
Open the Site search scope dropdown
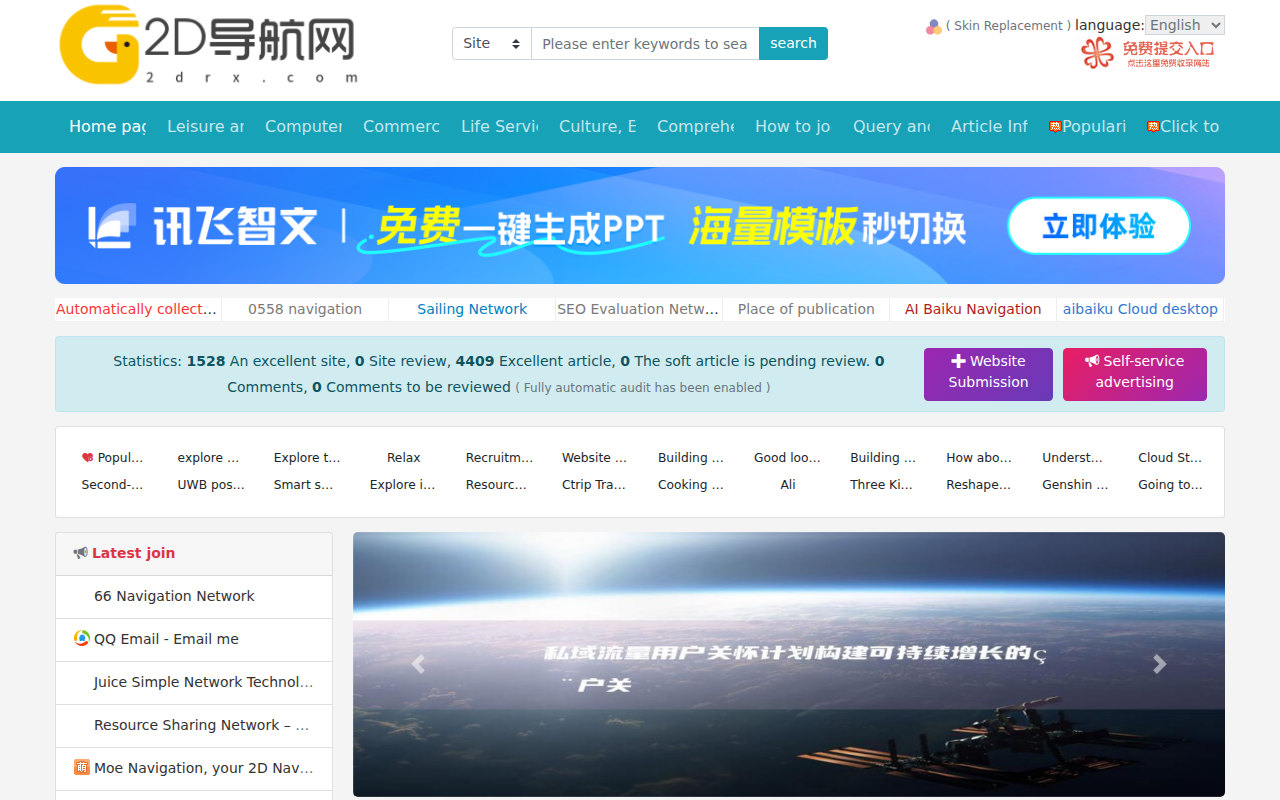pyautogui.click(x=491, y=44)
